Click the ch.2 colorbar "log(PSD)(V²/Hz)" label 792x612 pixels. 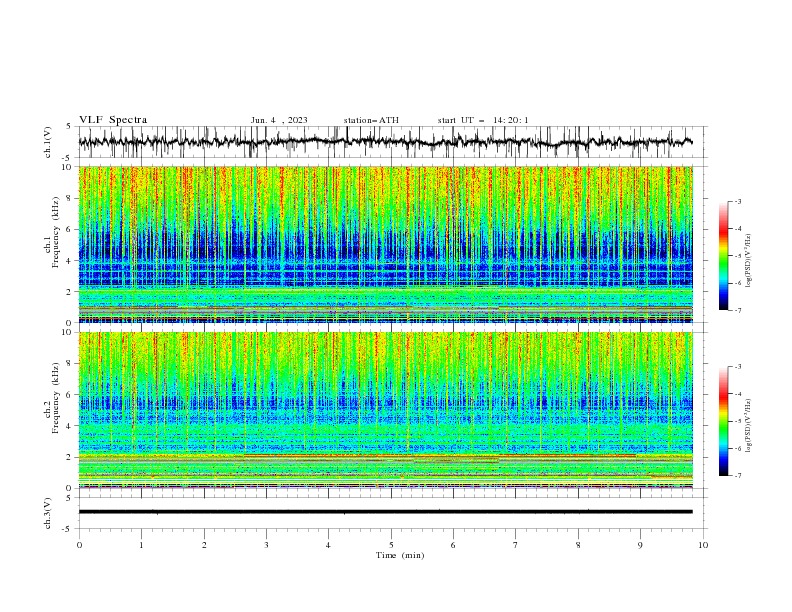748,426
